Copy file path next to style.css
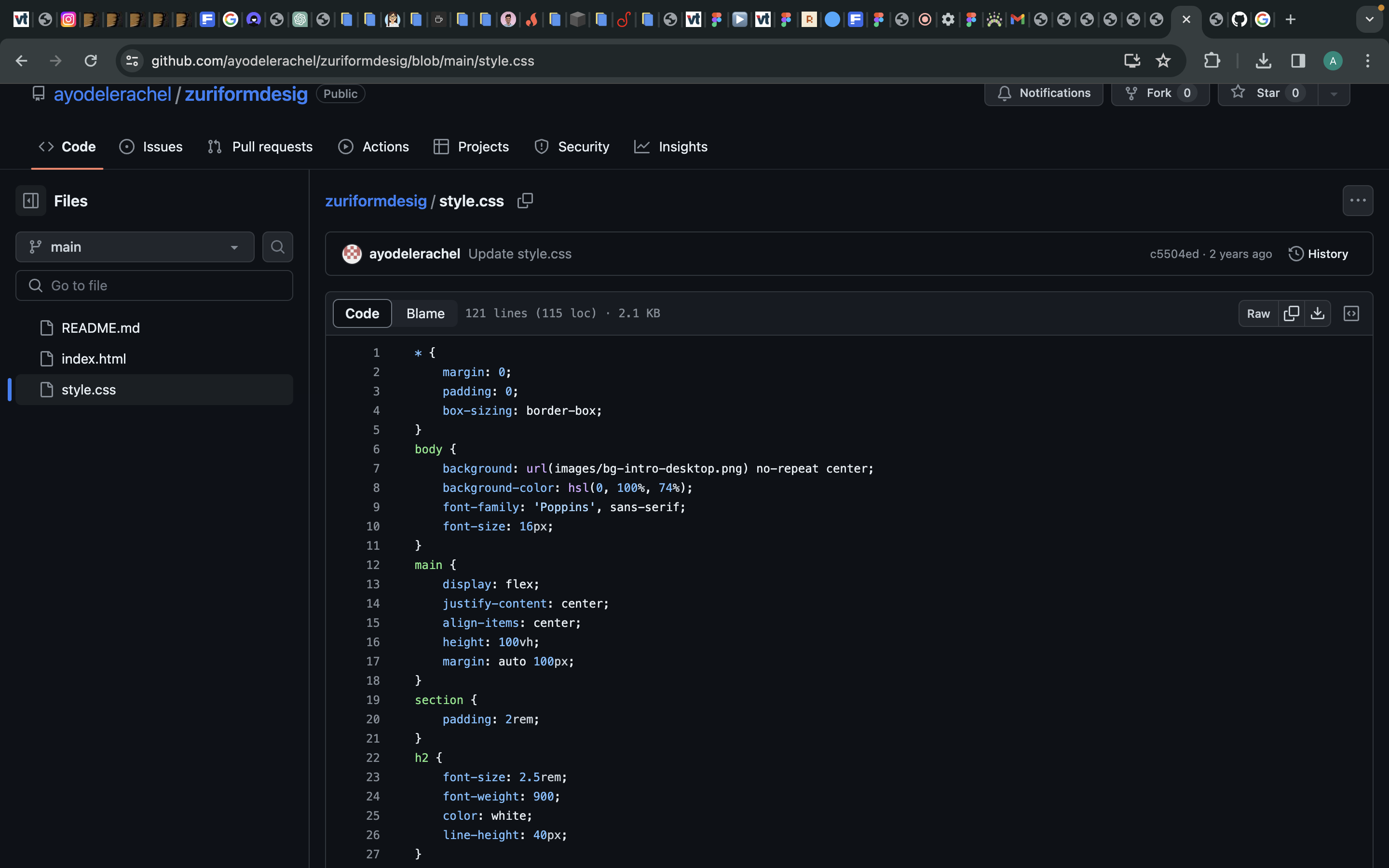Screen dimensions: 1389x868 [525, 200]
